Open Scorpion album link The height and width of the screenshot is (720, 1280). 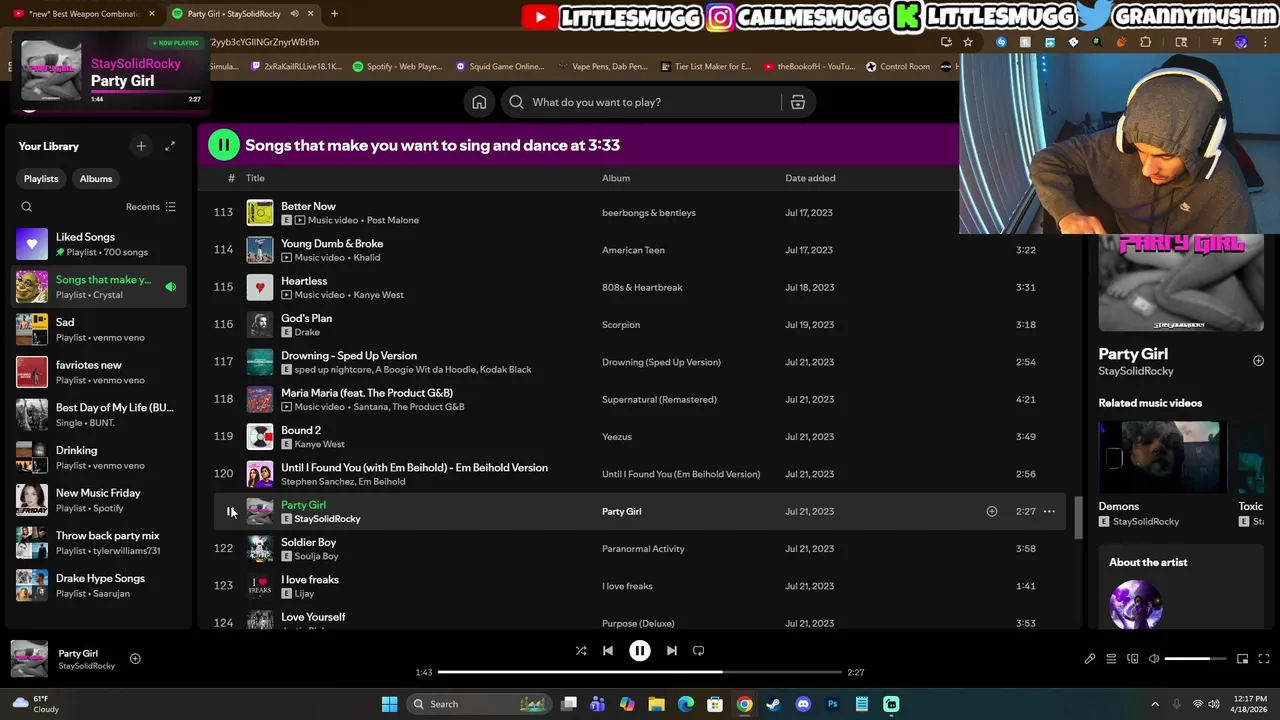click(621, 325)
